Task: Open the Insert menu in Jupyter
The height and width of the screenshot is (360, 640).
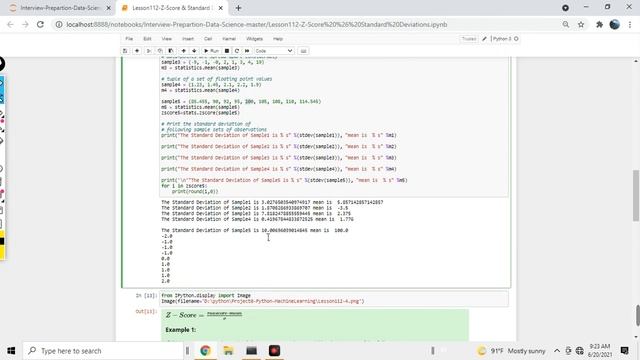Action: (188, 39)
